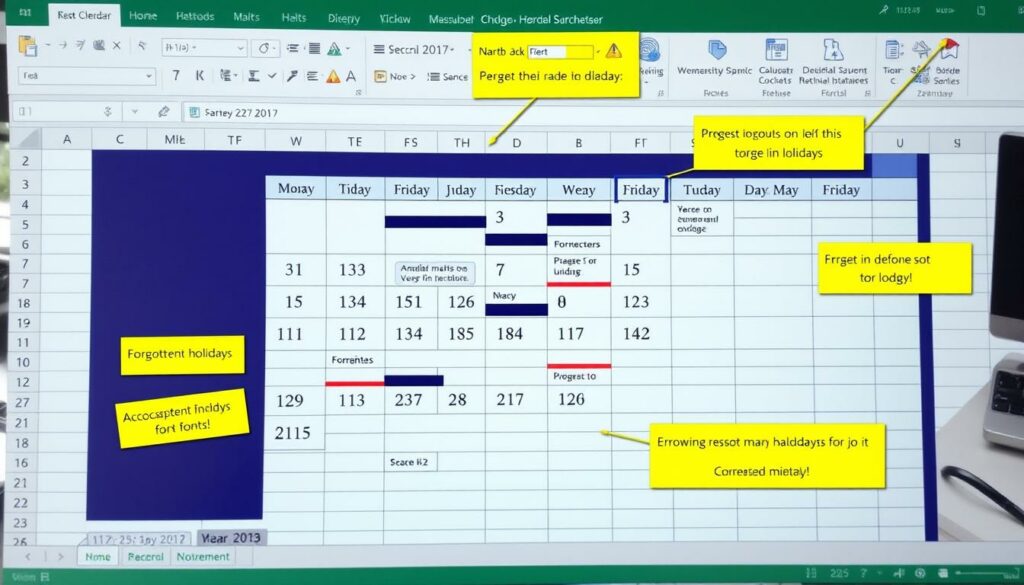Screen dimensions: 1024x585
Task: Expand the underline-style dropdown chevron
Action: (x=272, y=76)
